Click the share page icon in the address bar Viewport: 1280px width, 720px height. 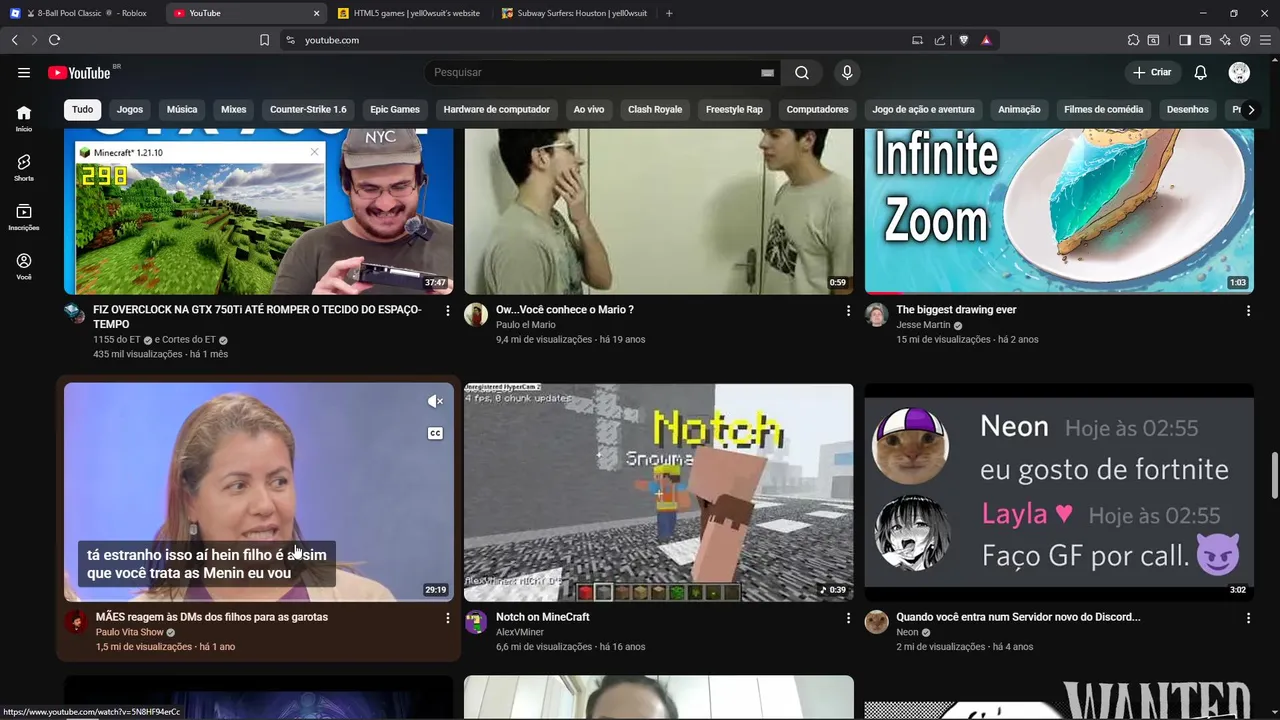[940, 40]
